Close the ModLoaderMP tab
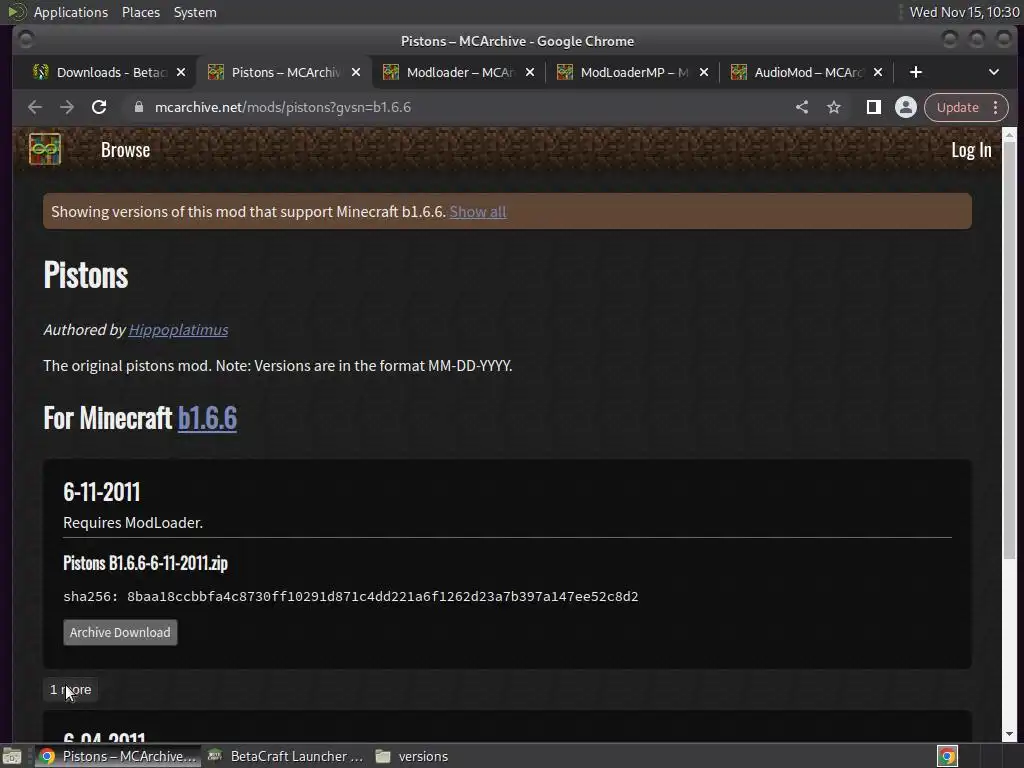Screen dimensions: 1024x768 (x=703, y=72)
